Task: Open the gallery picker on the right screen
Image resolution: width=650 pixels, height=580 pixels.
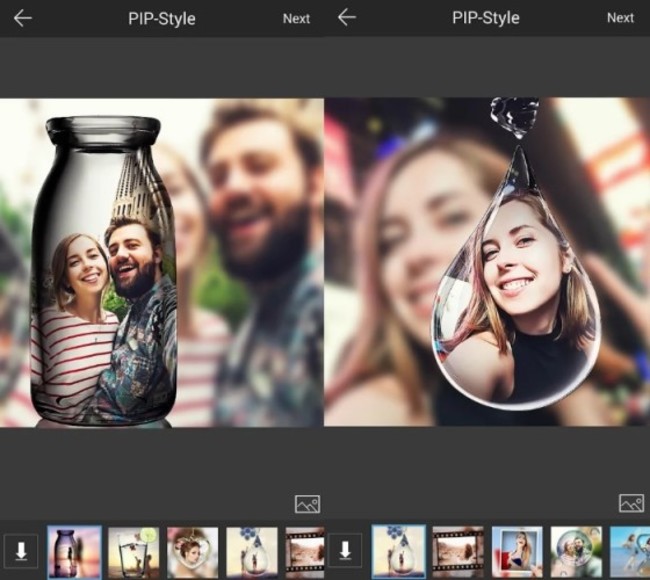Action: 631,503
